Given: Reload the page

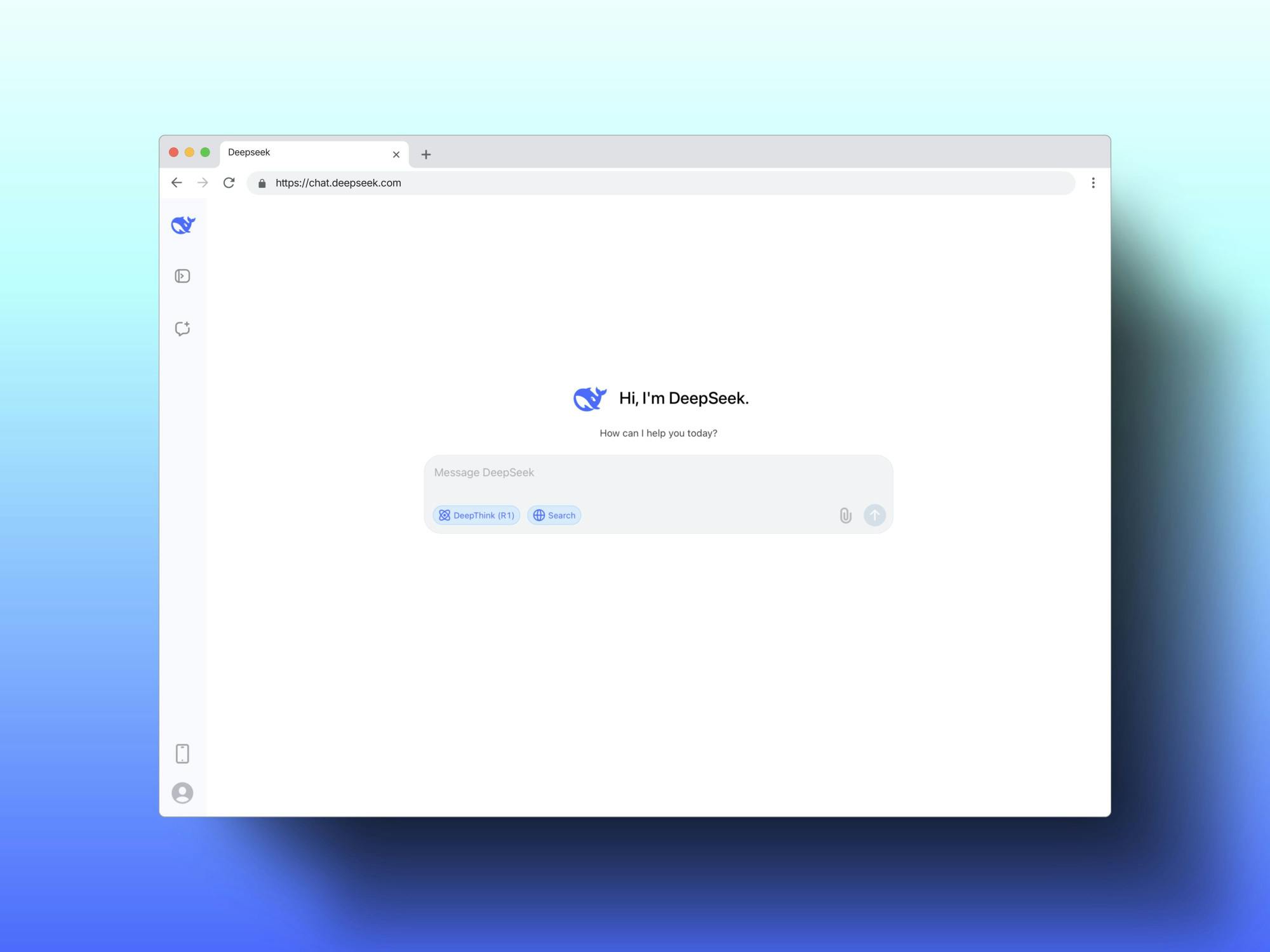Looking at the screenshot, I should [229, 183].
